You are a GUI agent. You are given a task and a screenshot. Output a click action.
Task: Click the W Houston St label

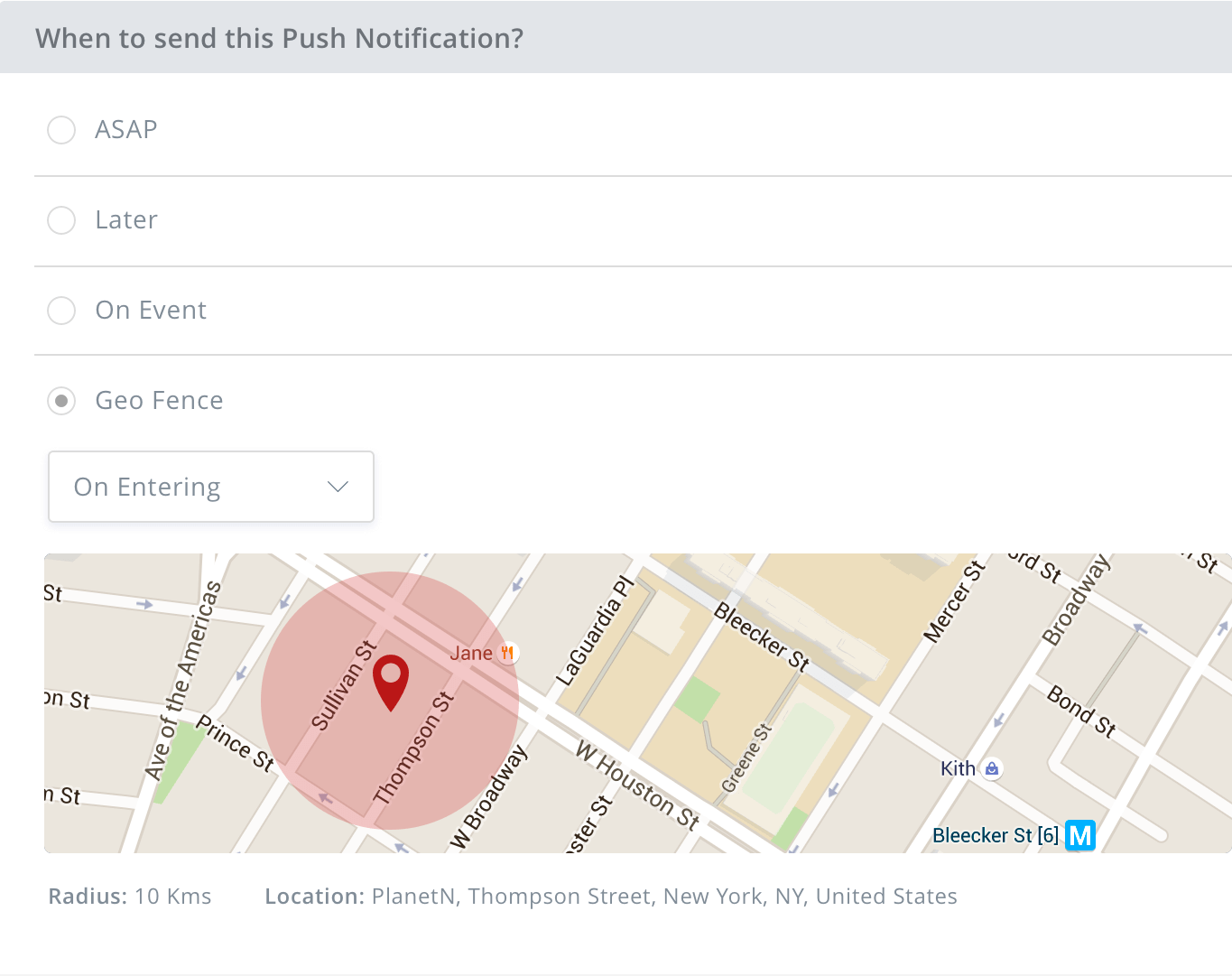(638, 785)
